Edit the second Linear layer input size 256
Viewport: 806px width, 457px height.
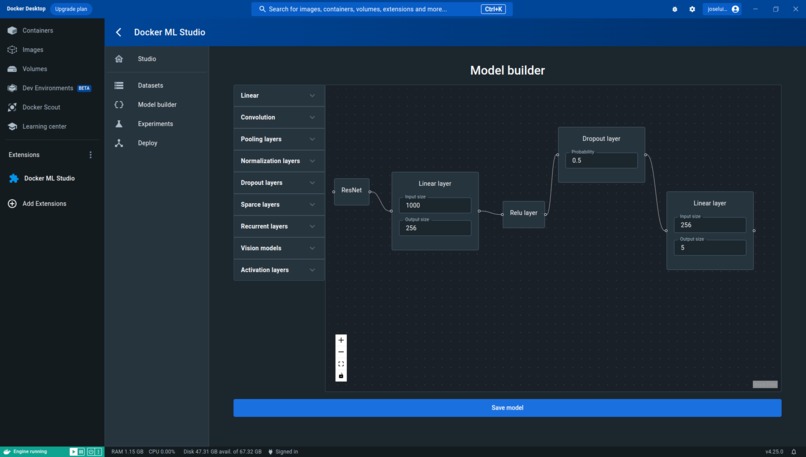tap(710, 225)
